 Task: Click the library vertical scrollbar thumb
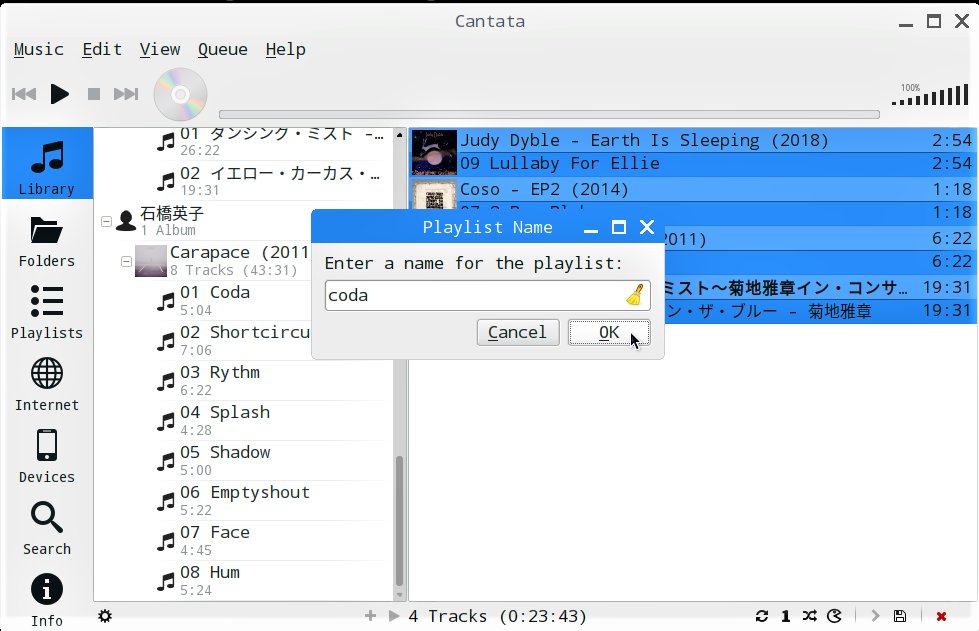click(400, 520)
